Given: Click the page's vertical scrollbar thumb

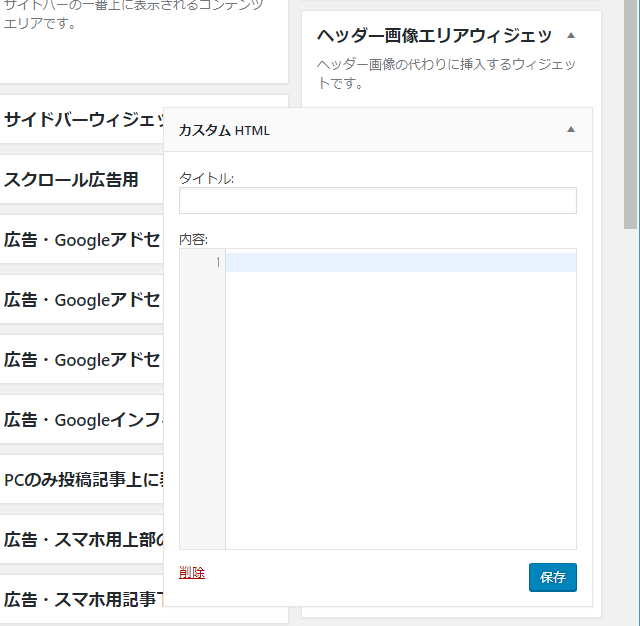Looking at the screenshot, I should coord(630,110).
